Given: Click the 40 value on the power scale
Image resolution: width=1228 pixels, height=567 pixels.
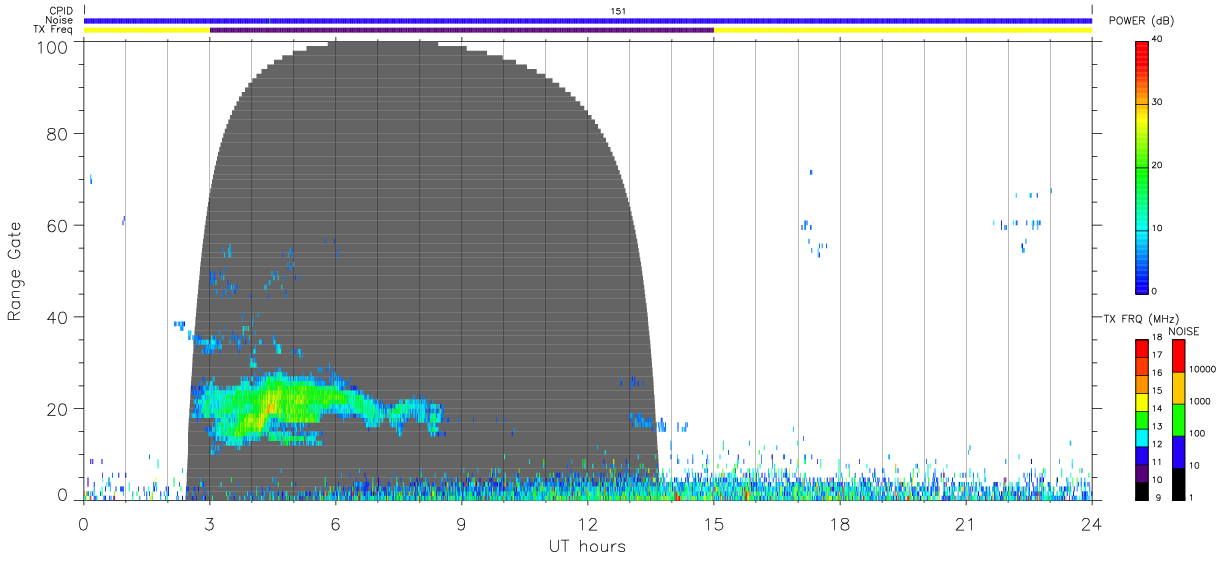Looking at the screenshot, I should tap(1157, 39).
